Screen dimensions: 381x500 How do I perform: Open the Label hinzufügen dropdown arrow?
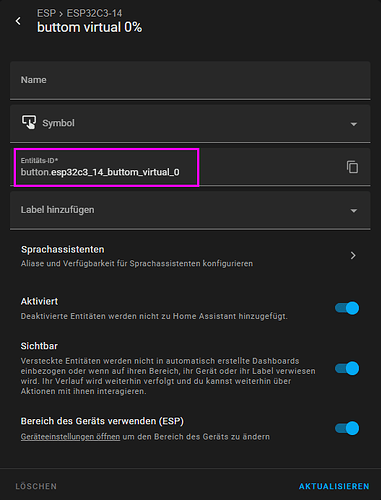point(354,211)
